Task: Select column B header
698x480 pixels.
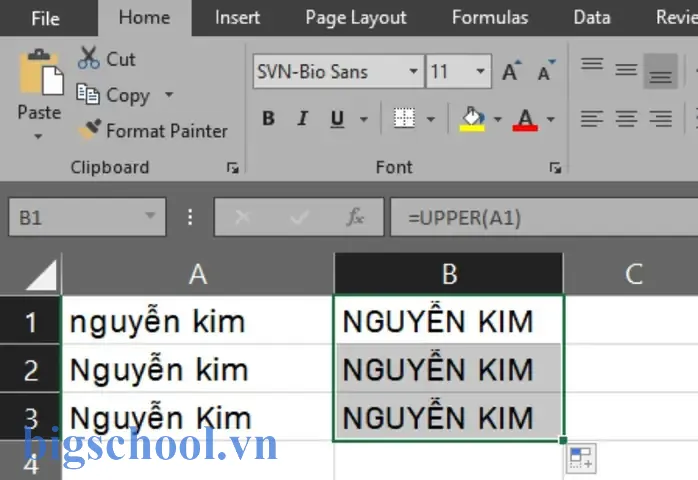Action: (x=449, y=273)
